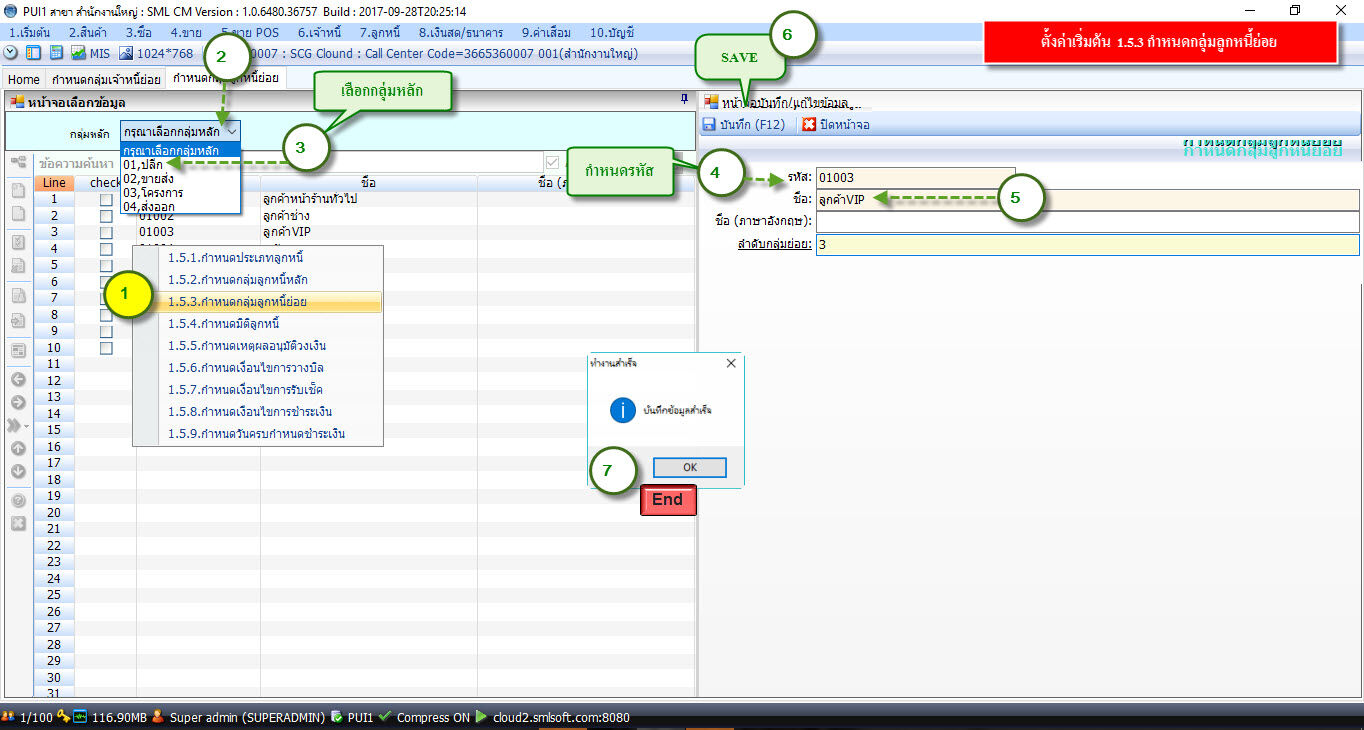Click the help question-mark icon in the sidebar
The height and width of the screenshot is (730, 1364).
coord(18,501)
